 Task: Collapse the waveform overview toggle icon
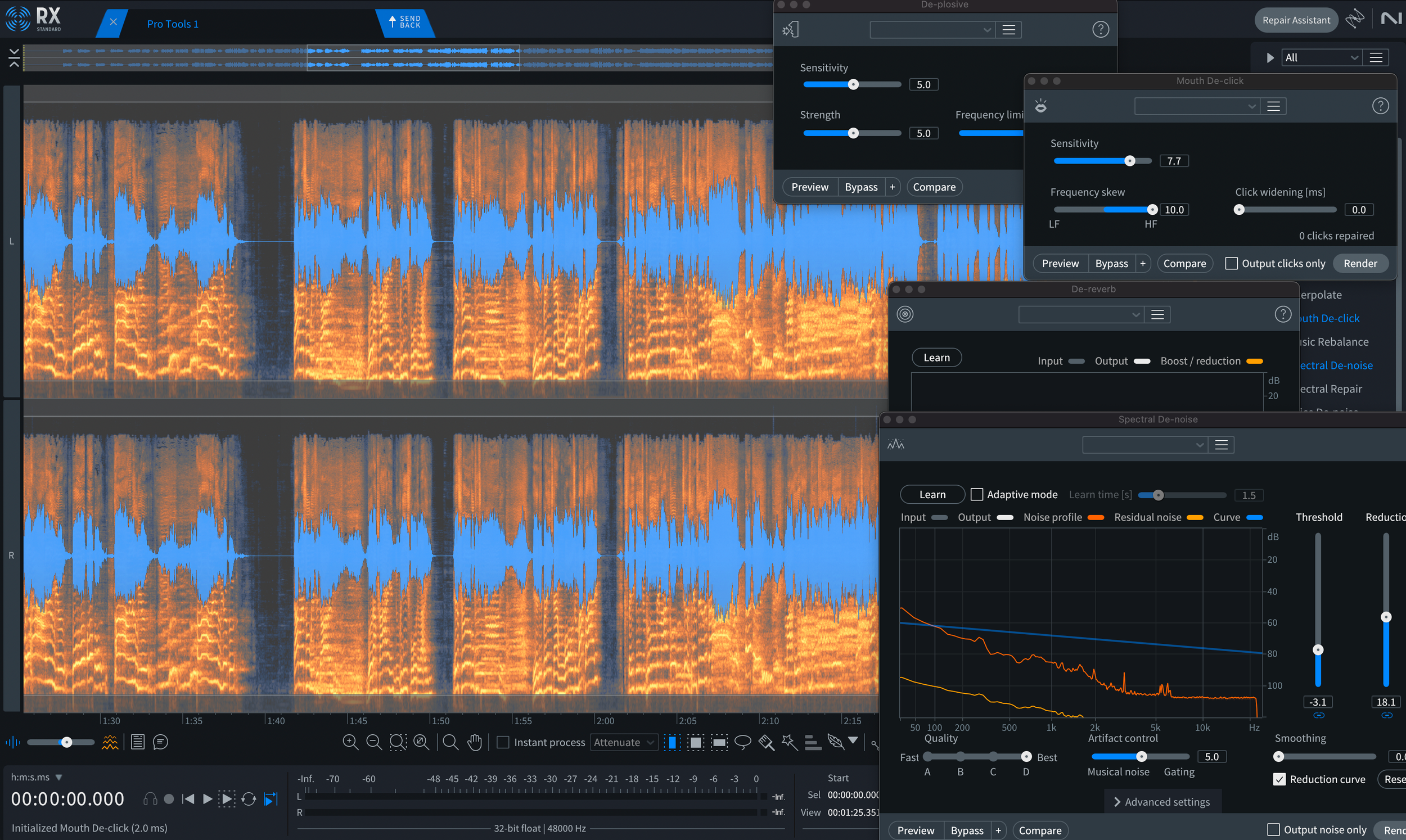coord(14,58)
